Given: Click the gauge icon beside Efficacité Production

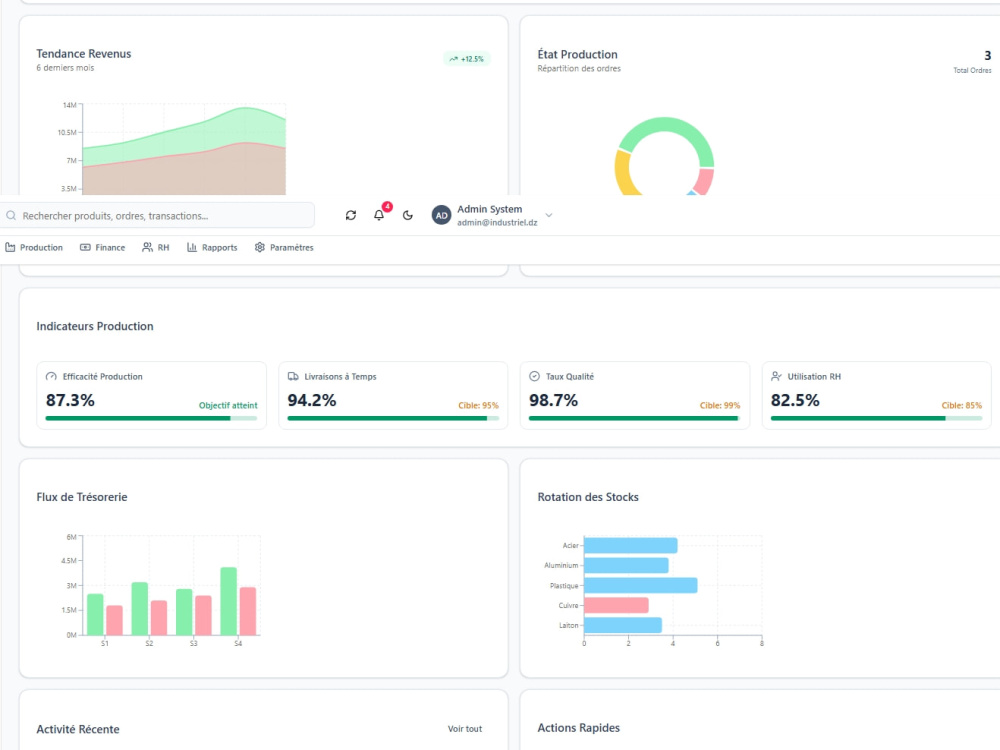Looking at the screenshot, I should point(51,377).
